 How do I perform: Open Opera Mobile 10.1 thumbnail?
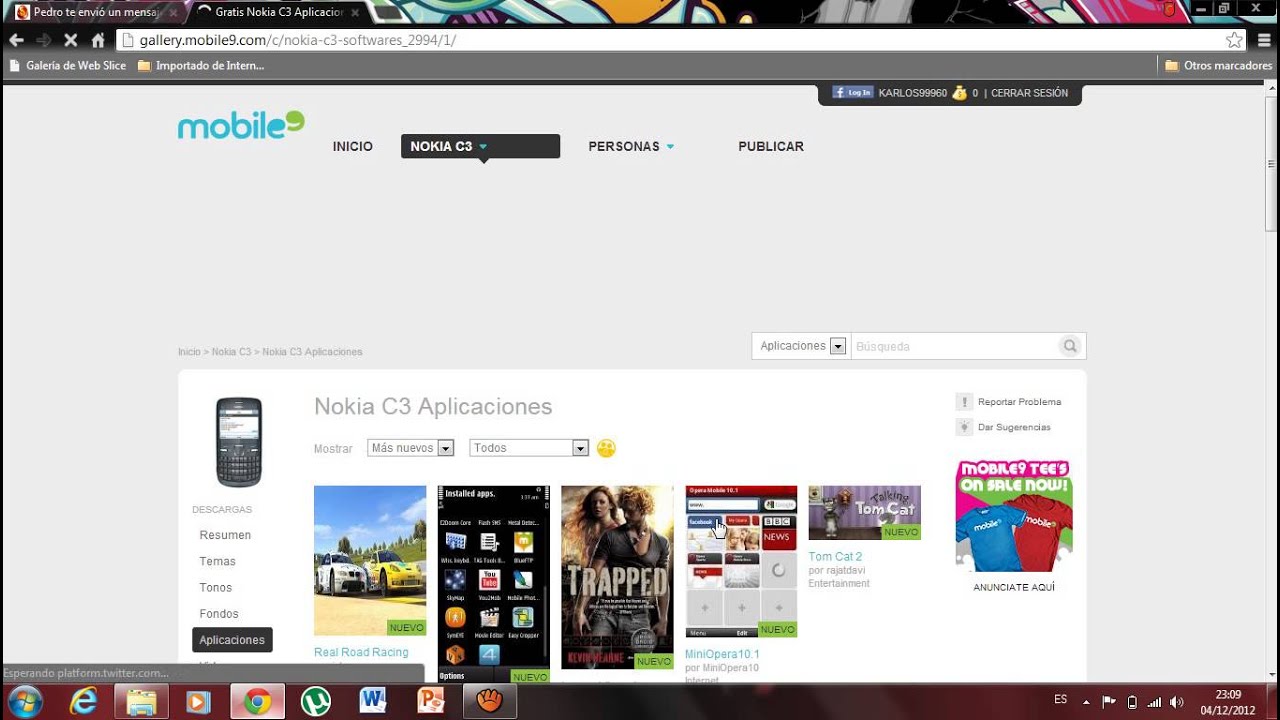coord(741,561)
